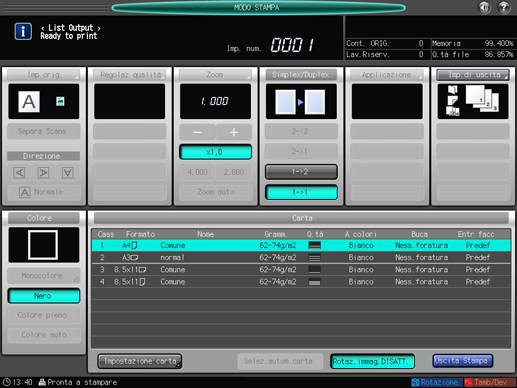Open the Imp. di uscita panel header

pos(473,75)
